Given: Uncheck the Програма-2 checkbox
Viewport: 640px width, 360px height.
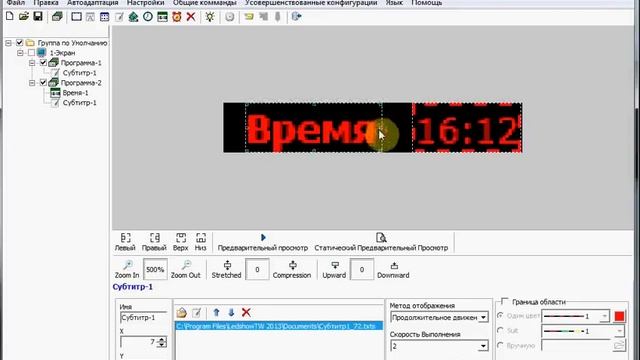Looking at the screenshot, I should (43, 82).
